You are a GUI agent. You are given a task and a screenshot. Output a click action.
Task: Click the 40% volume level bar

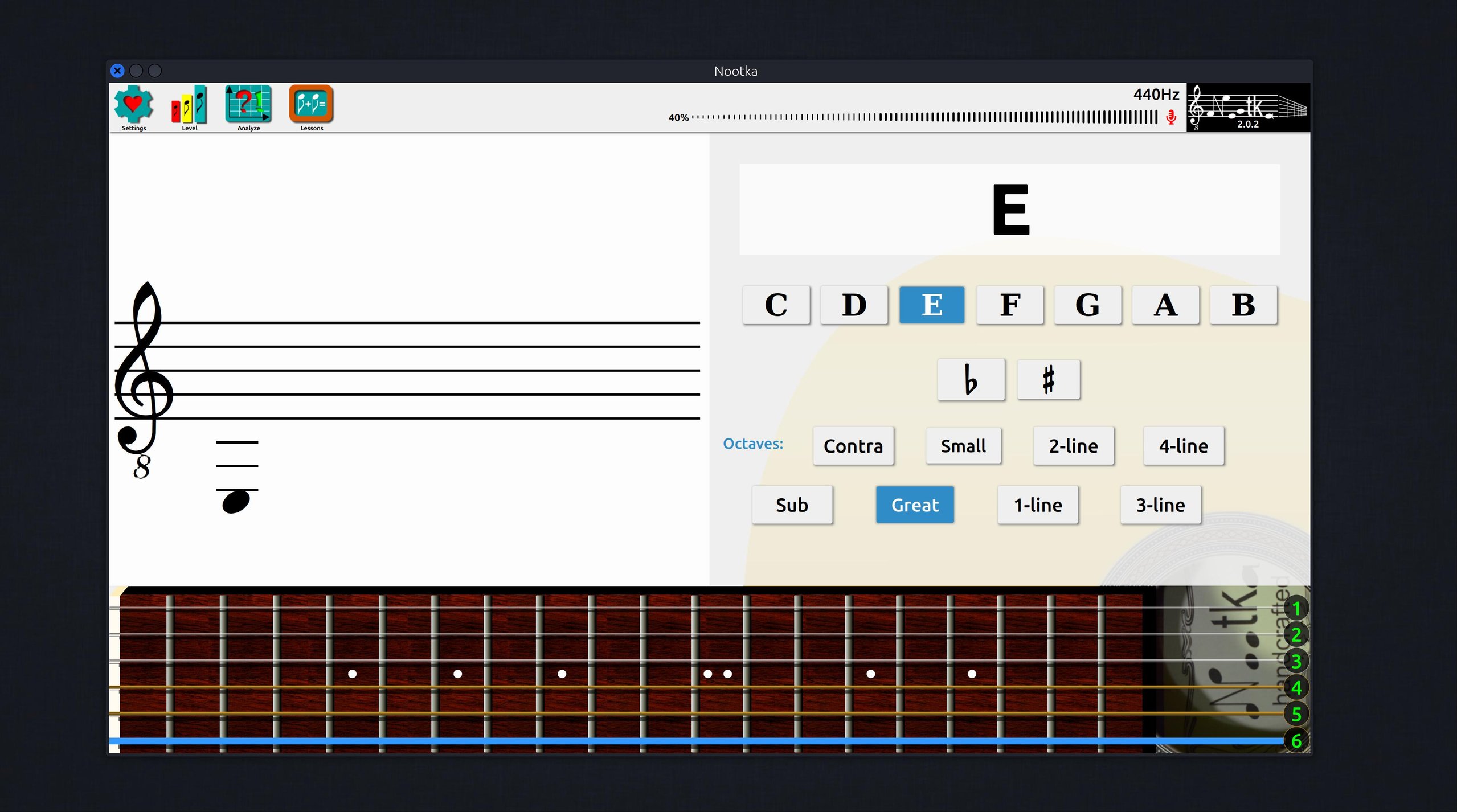[923, 117]
